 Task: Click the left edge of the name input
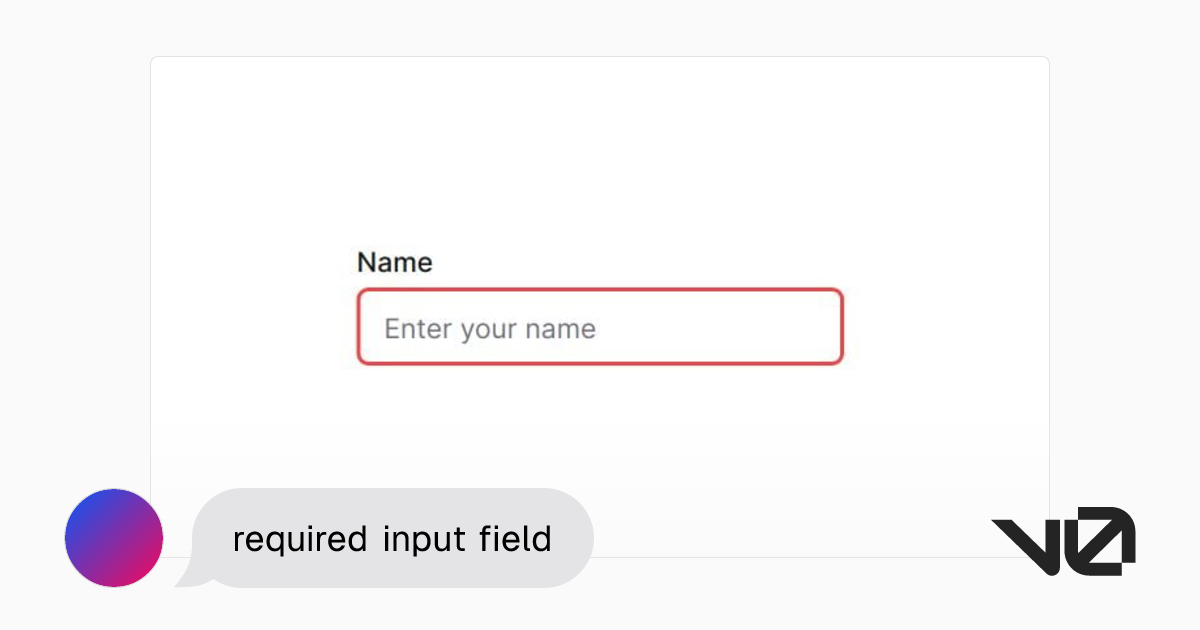pyautogui.click(x=360, y=327)
